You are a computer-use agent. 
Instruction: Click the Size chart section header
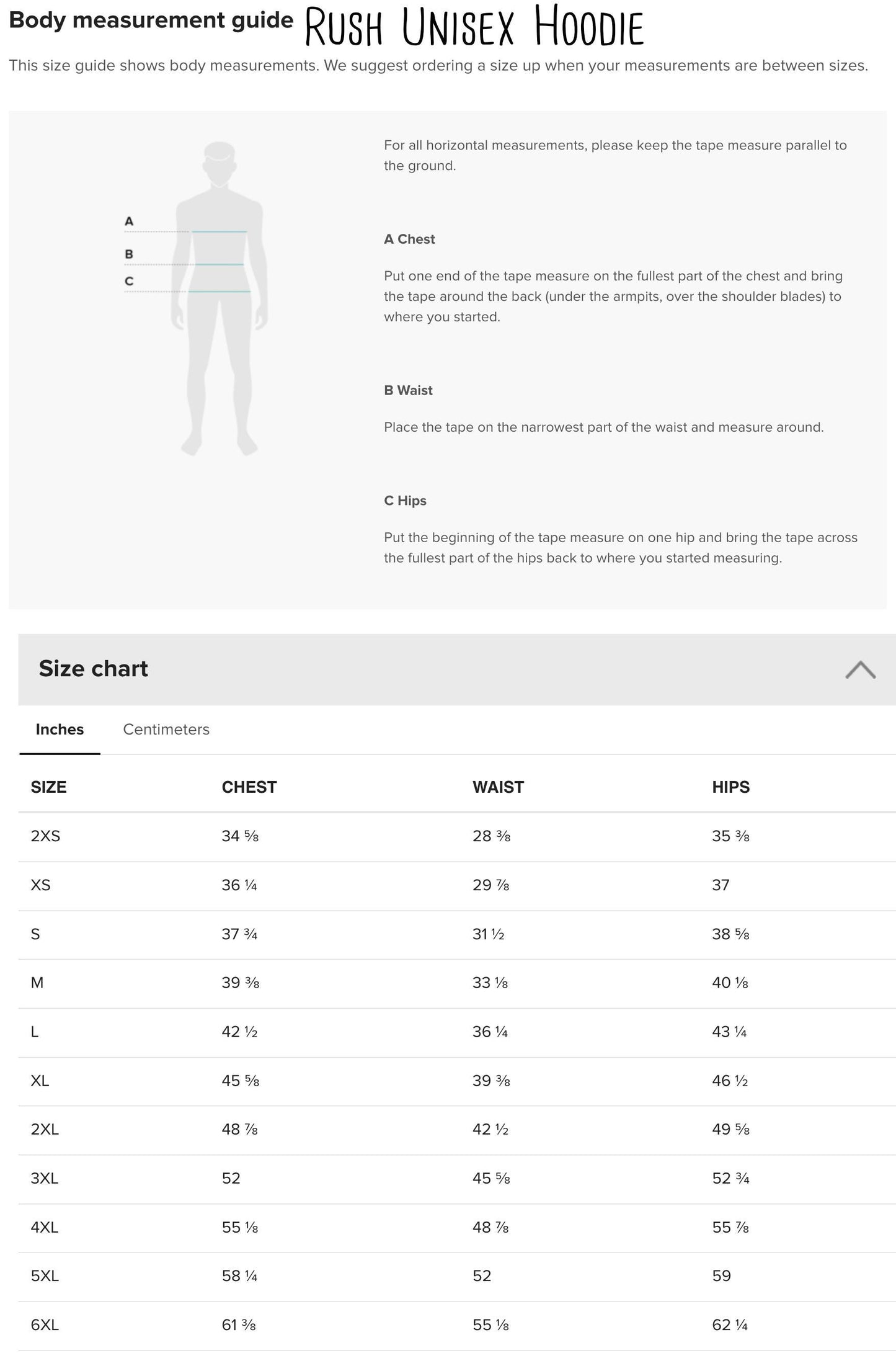point(93,669)
